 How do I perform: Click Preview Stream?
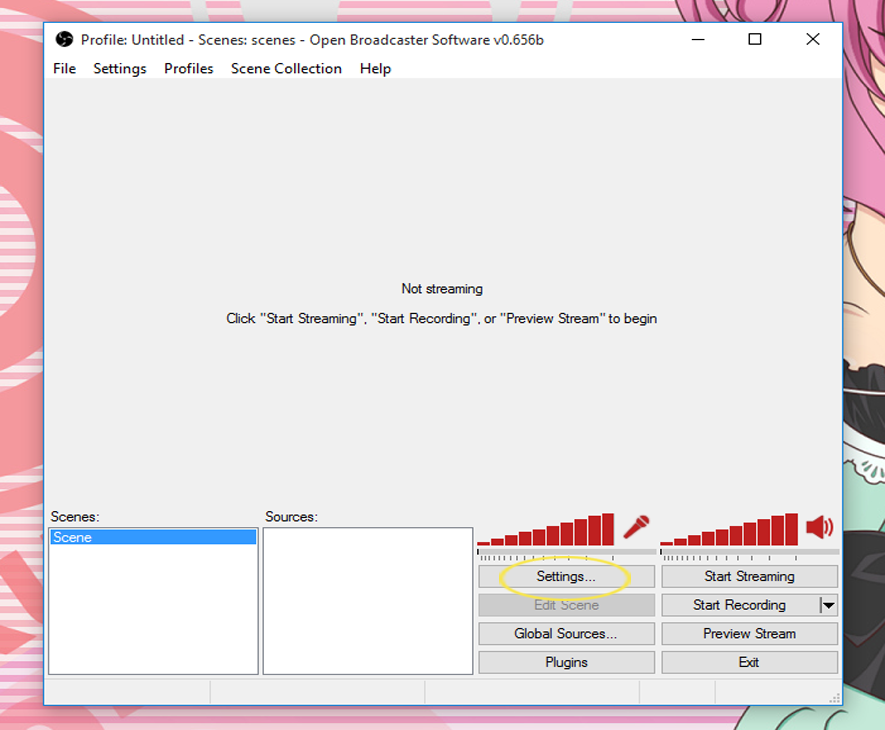click(x=750, y=633)
